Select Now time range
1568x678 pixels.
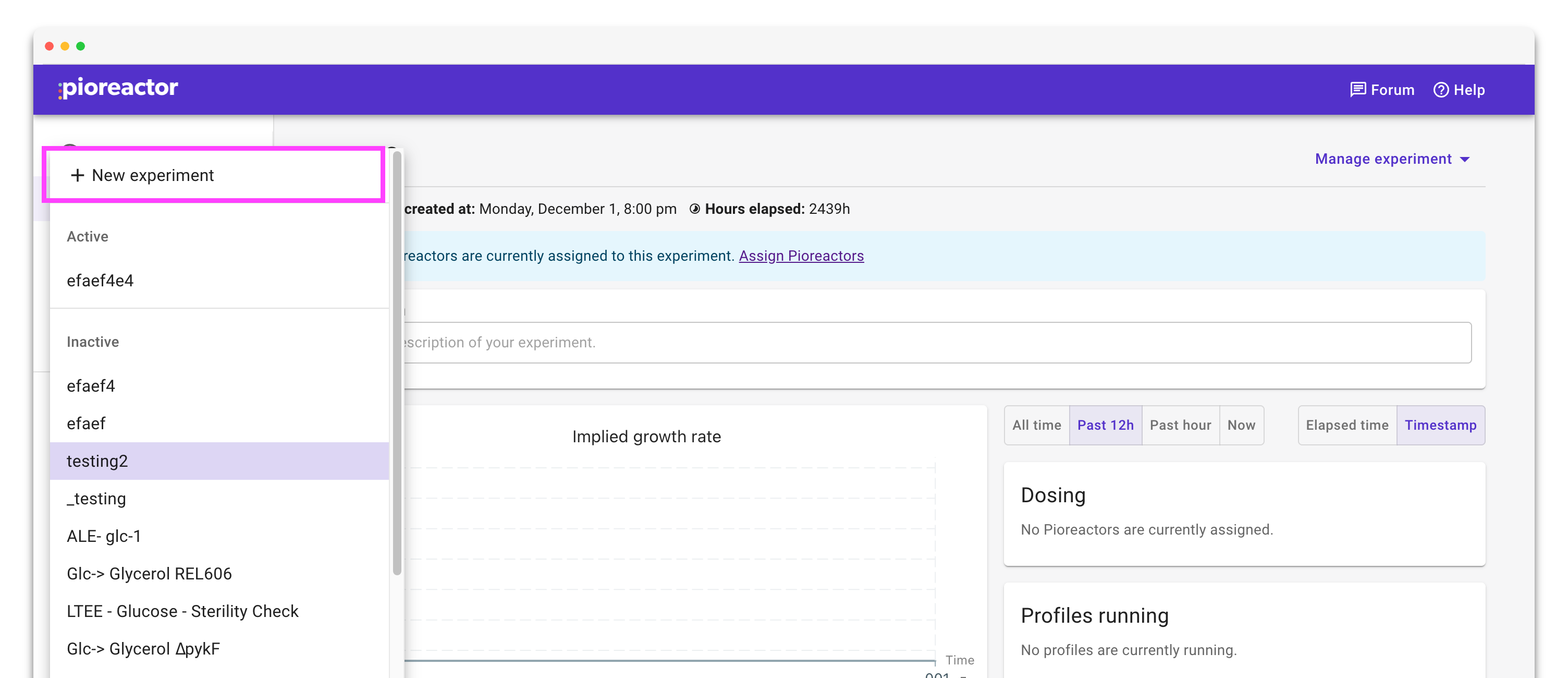[1241, 425]
